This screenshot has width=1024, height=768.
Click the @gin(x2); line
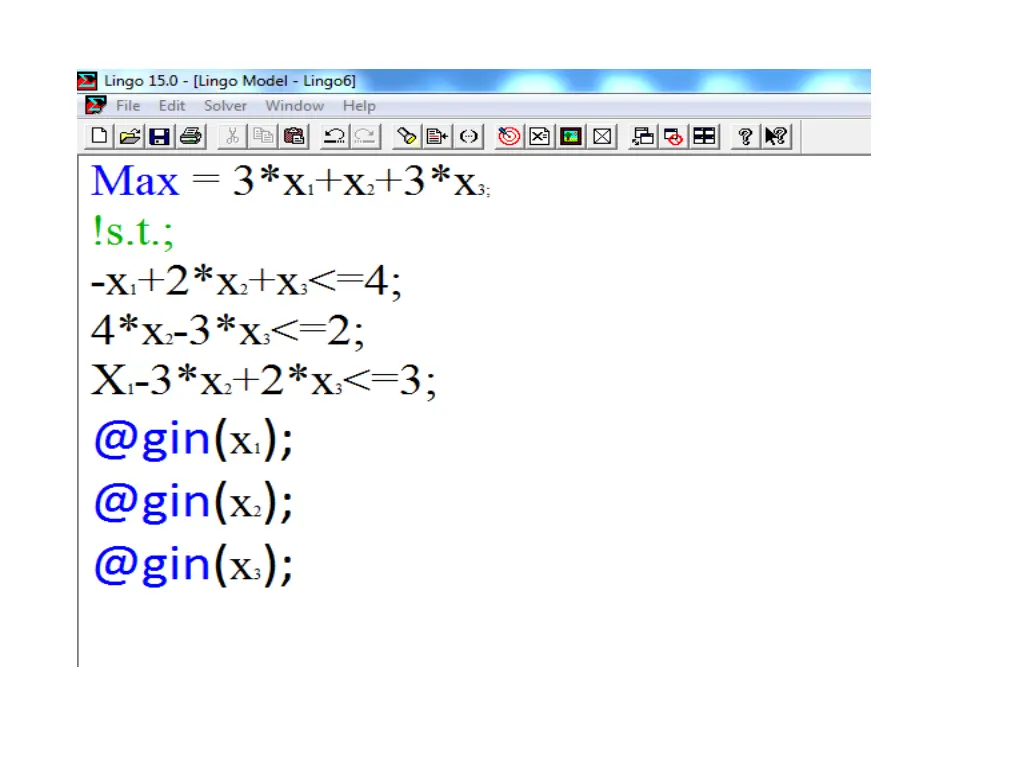[193, 502]
